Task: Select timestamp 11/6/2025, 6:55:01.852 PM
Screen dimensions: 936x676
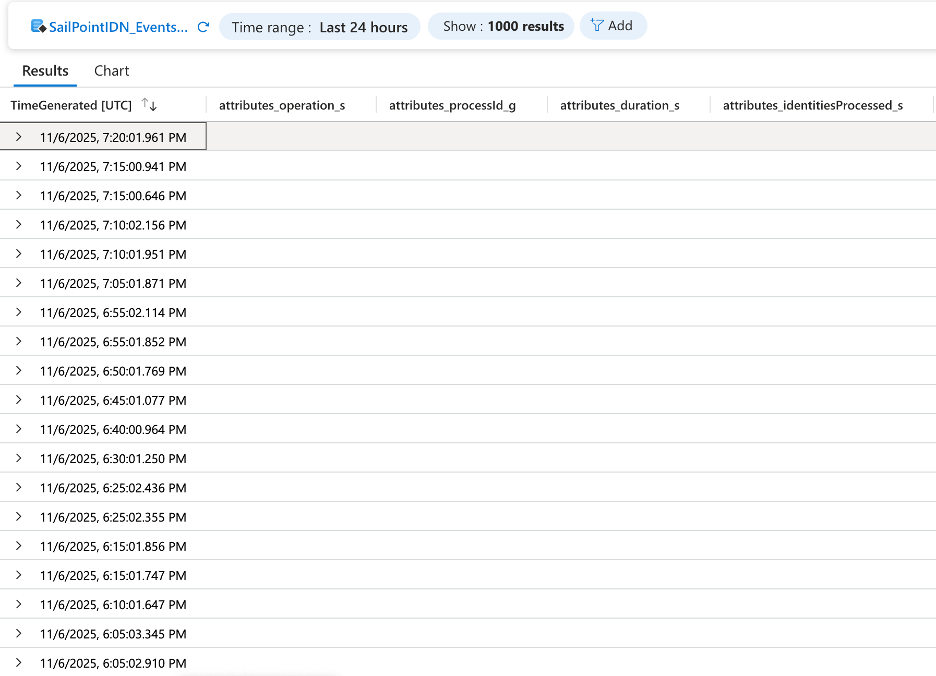Action: tap(113, 342)
